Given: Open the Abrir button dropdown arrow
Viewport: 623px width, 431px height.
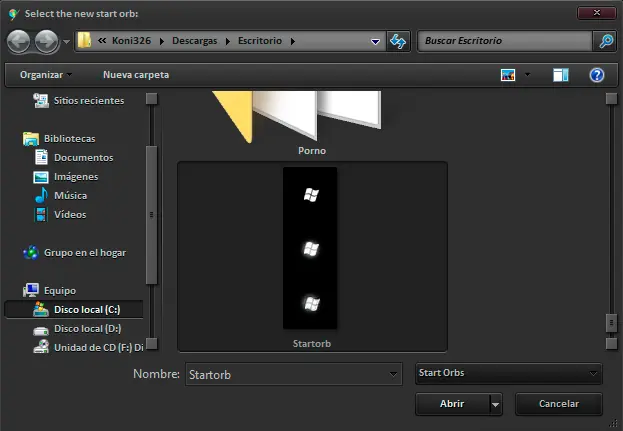Looking at the screenshot, I should tap(495, 404).
